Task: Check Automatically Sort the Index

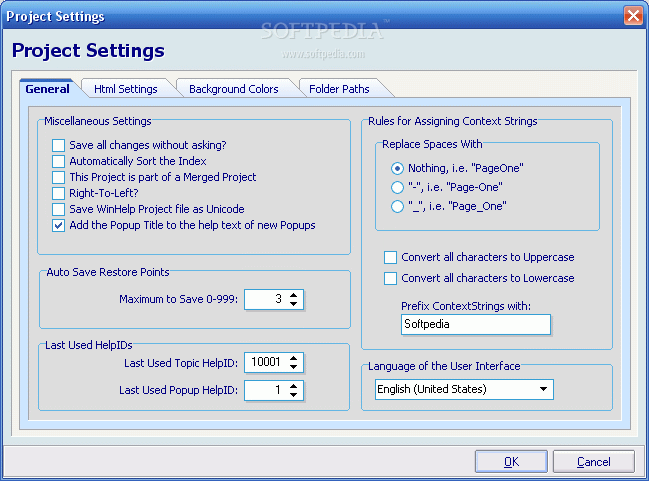Action: [x=58, y=161]
